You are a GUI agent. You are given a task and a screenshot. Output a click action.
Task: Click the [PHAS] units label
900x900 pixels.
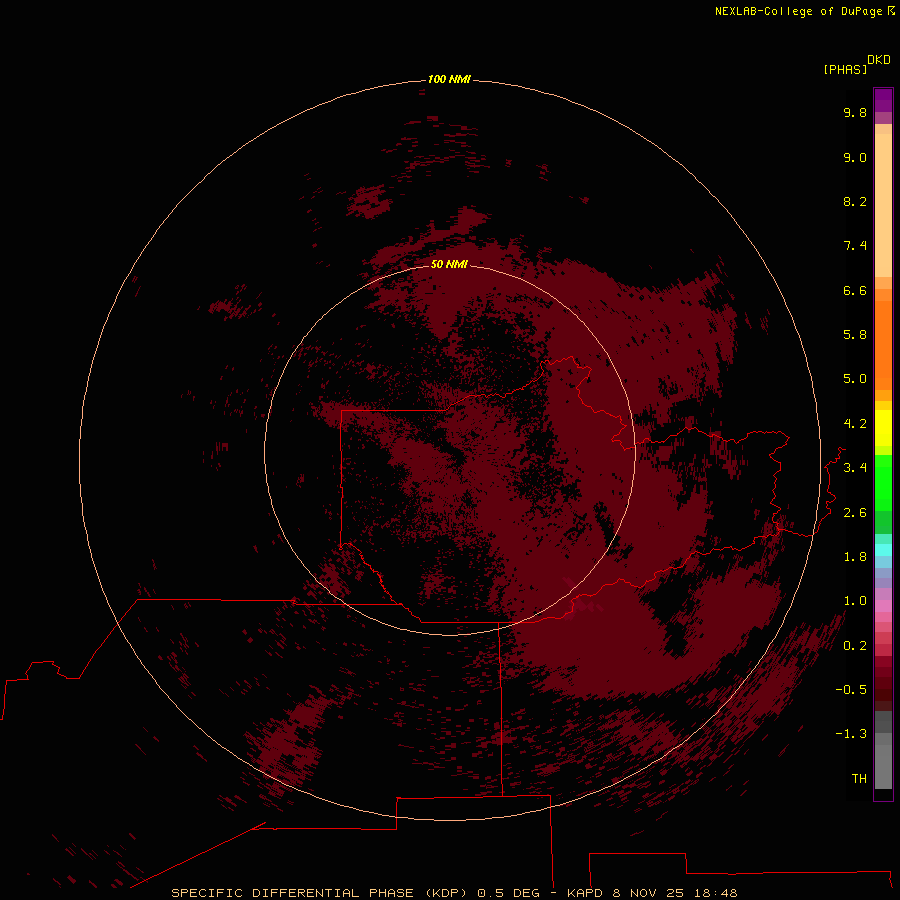click(x=845, y=69)
